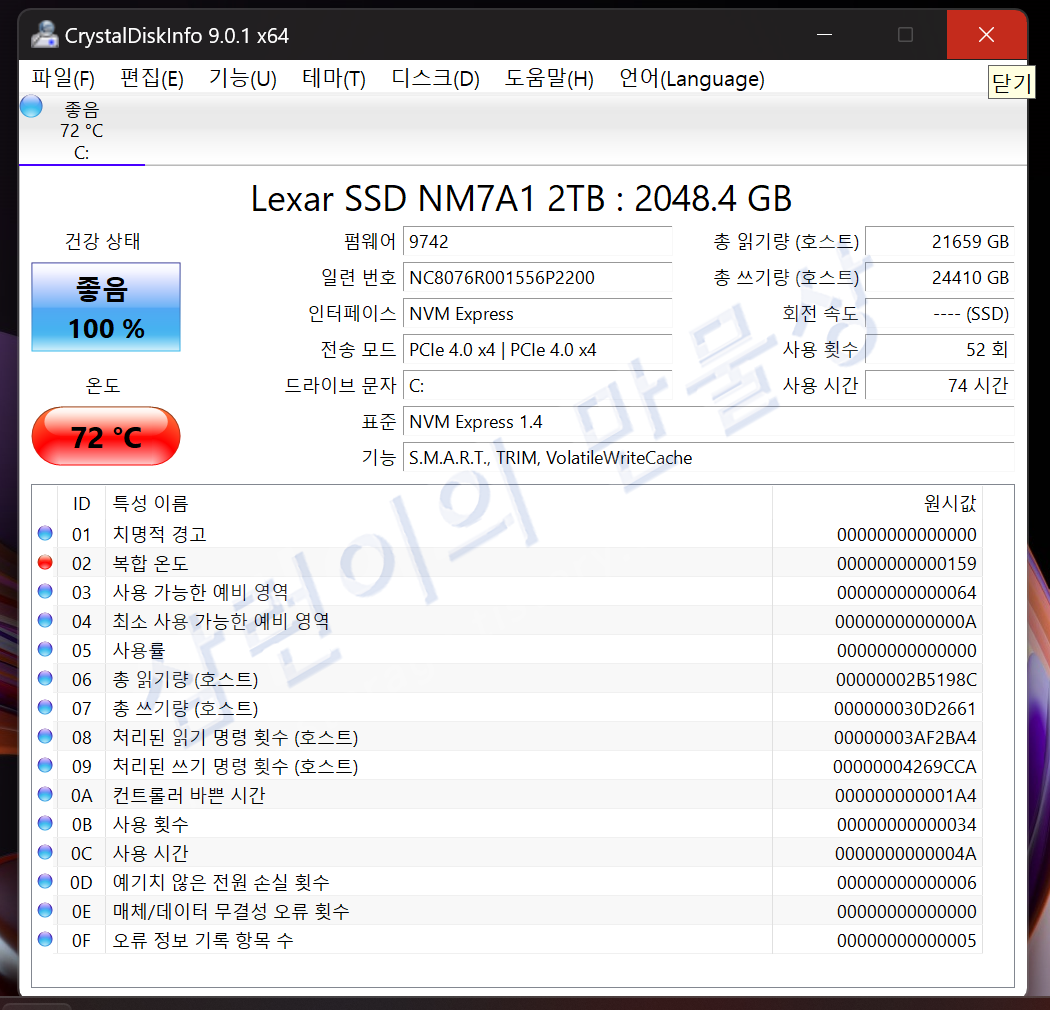Select the 복합 온도 attribute row

point(508,563)
